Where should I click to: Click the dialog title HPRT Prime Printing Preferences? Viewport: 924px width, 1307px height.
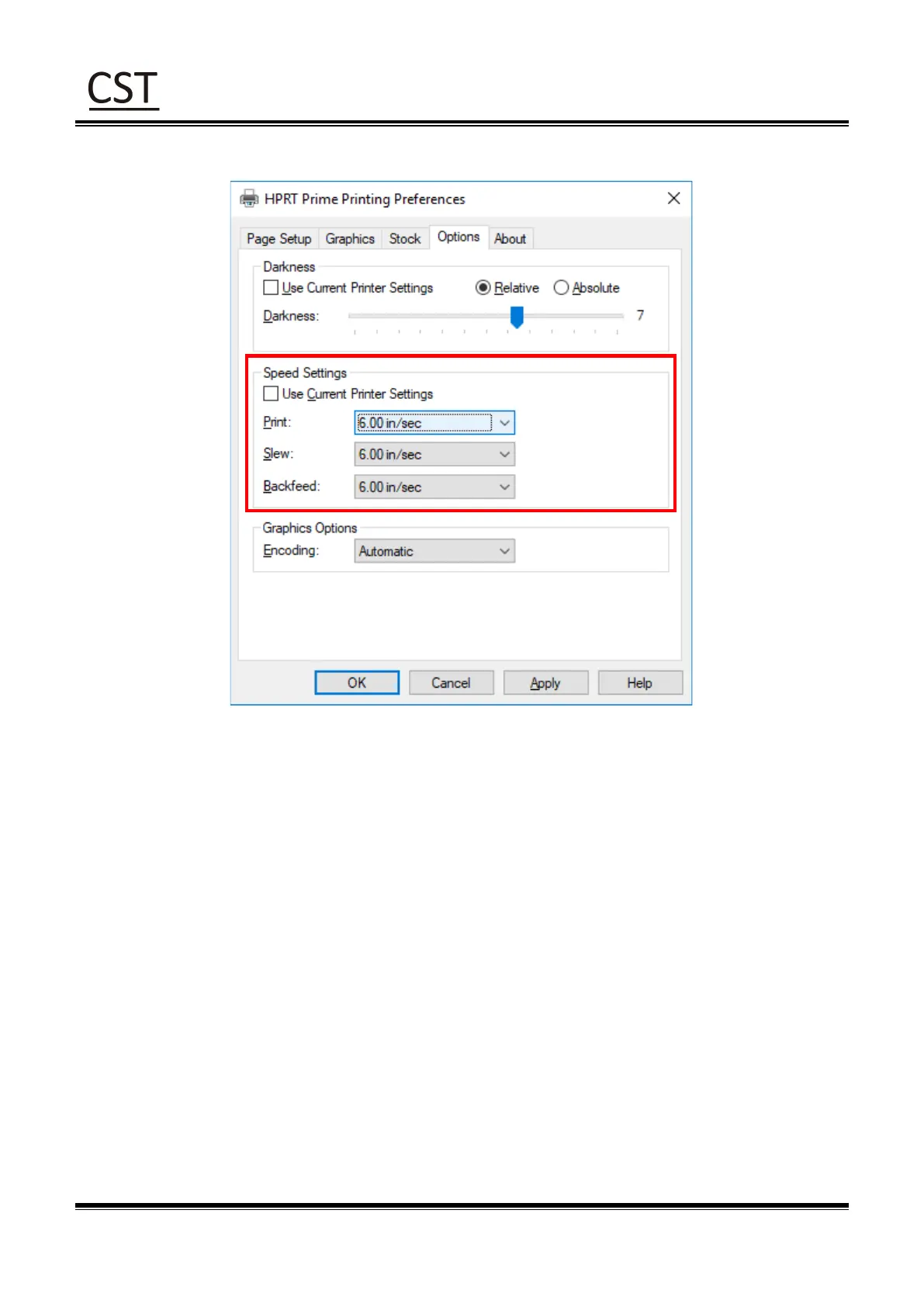[365, 199]
